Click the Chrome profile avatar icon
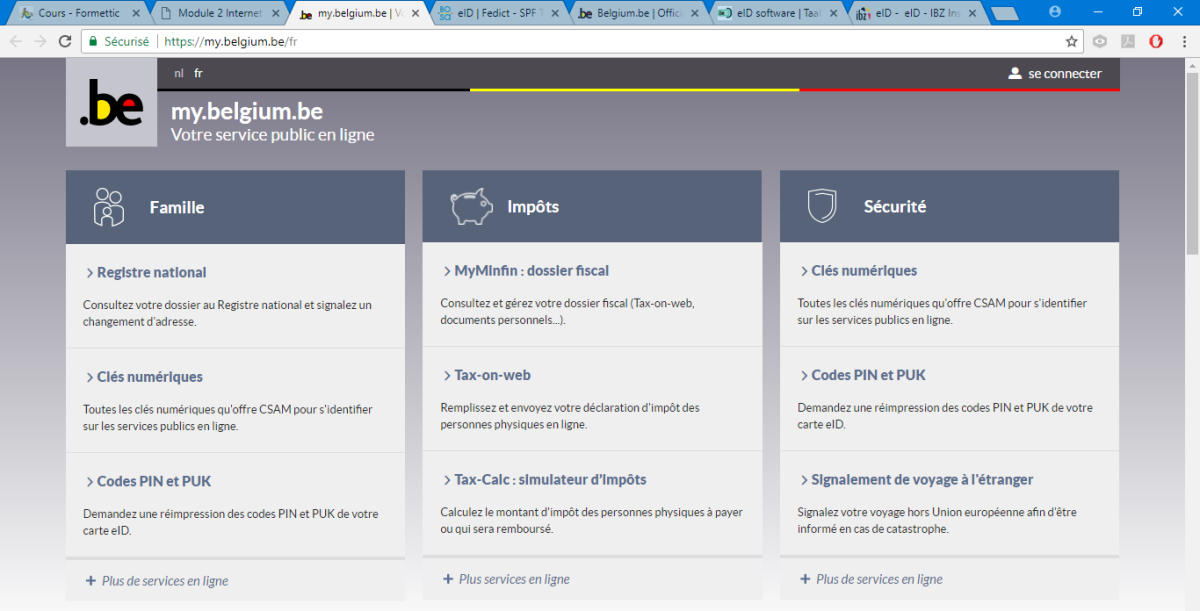 click(1055, 12)
